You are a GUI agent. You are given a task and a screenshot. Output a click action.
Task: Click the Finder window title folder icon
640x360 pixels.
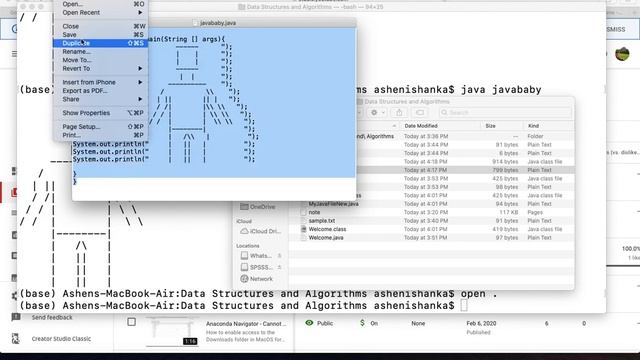tap(359, 101)
